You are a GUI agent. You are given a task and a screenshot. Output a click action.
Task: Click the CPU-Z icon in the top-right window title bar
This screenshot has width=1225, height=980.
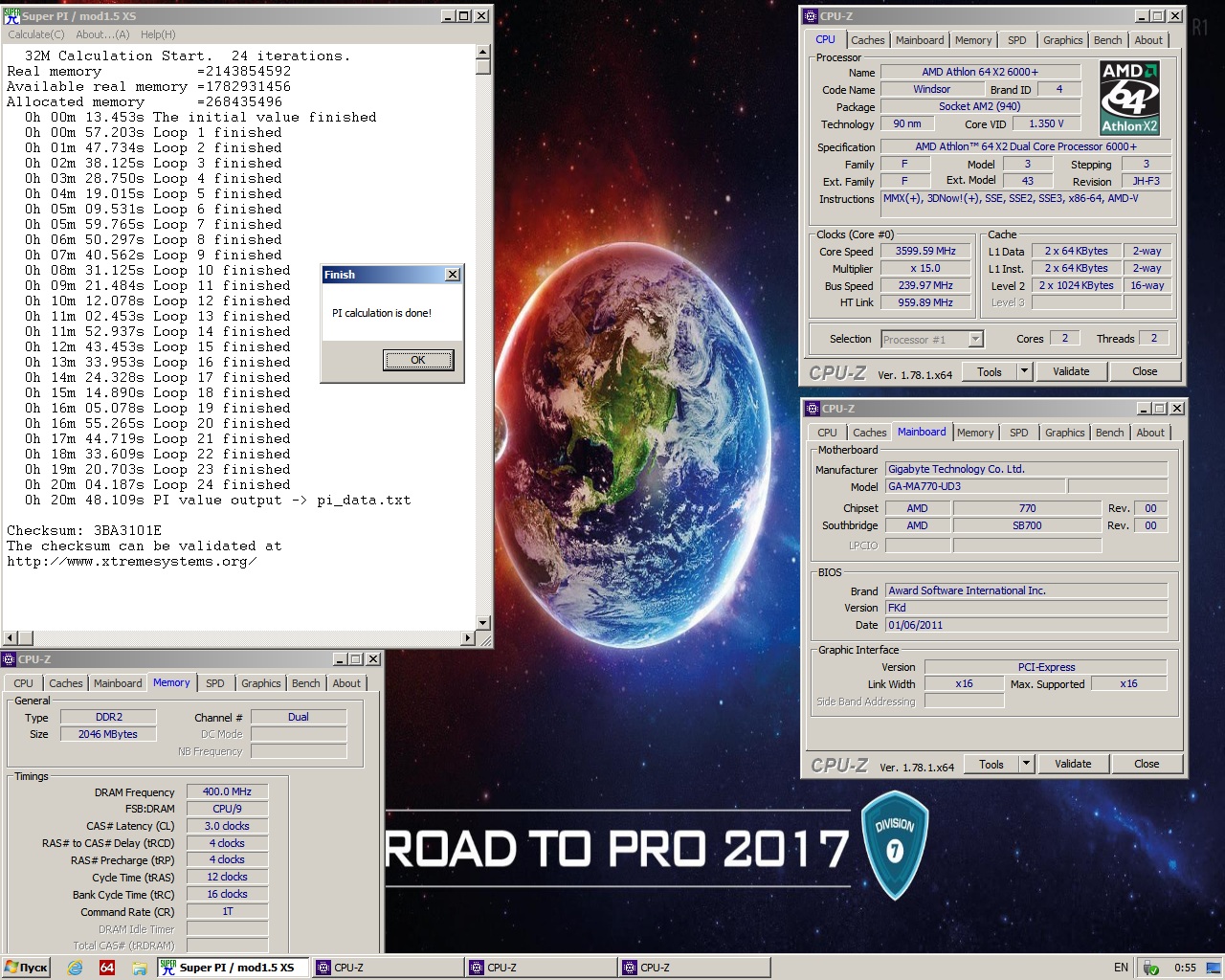point(811,15)
